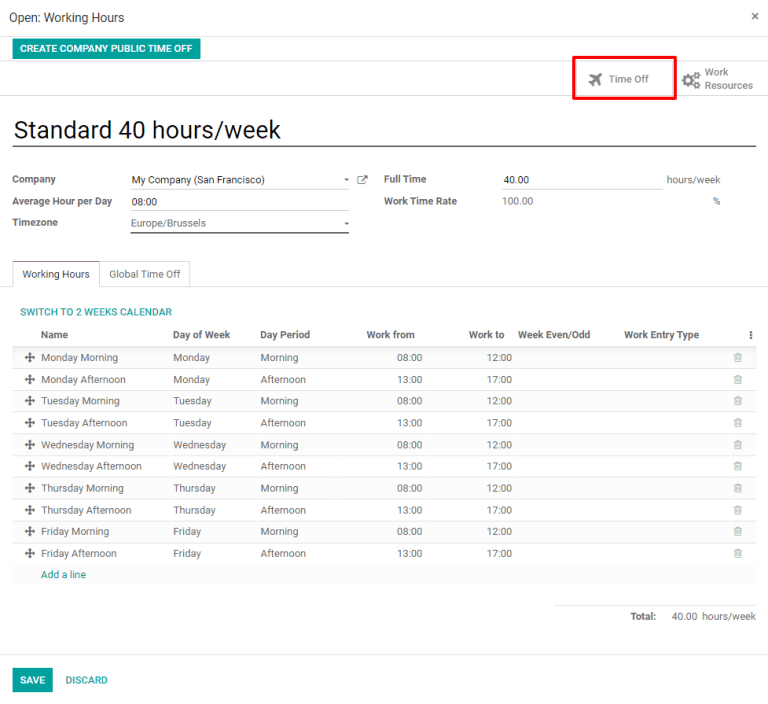The height and width of the screenshot is (704, 768).
Task: Select the Working Hours tab
Action: click(56, 274)
